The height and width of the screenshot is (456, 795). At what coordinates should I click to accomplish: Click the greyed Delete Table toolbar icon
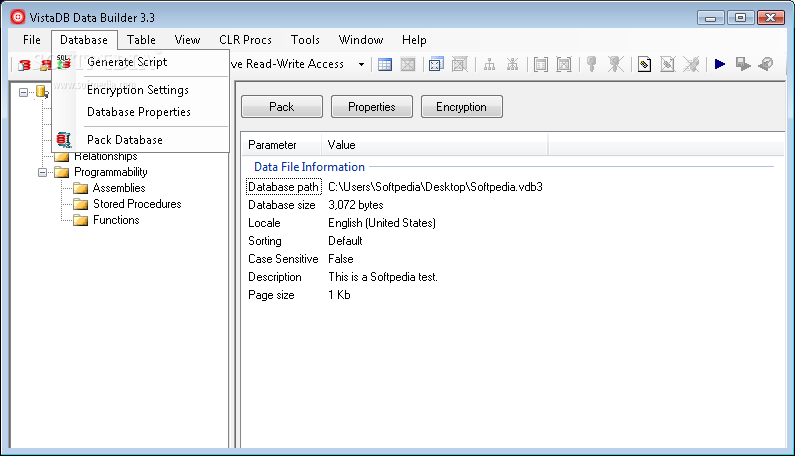[408, 64]
